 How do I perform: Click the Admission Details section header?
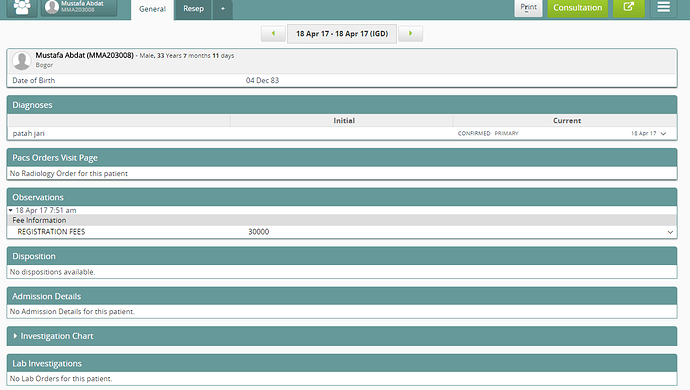[x=342, y=296]
